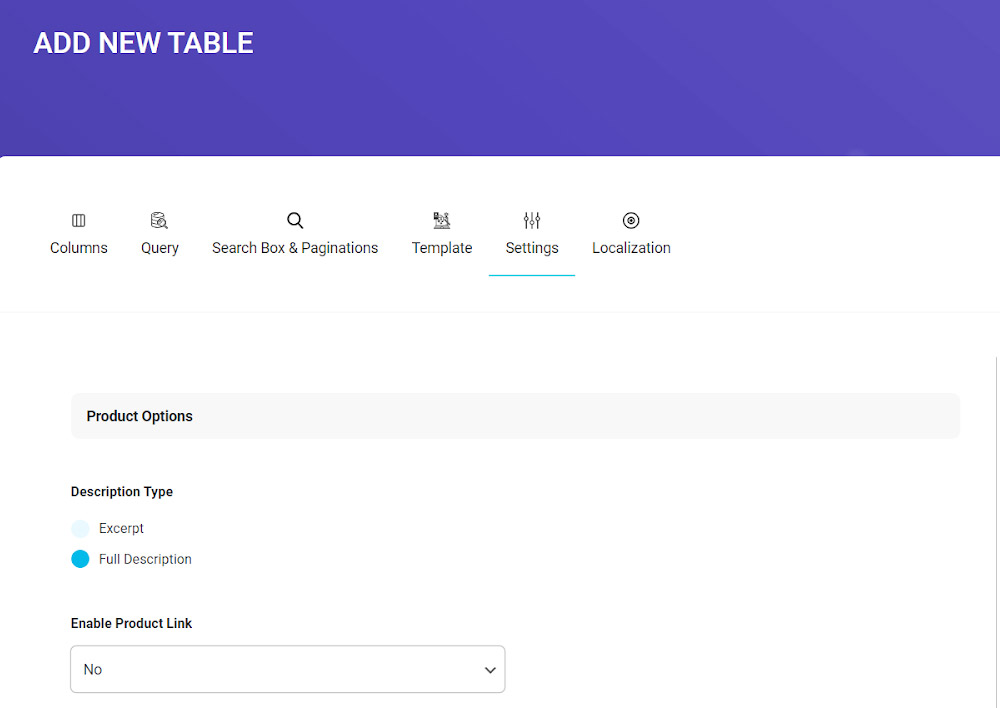The image size is (1000, 708).
Task: Select the Excerpt radio button
Action: point(80,528)
